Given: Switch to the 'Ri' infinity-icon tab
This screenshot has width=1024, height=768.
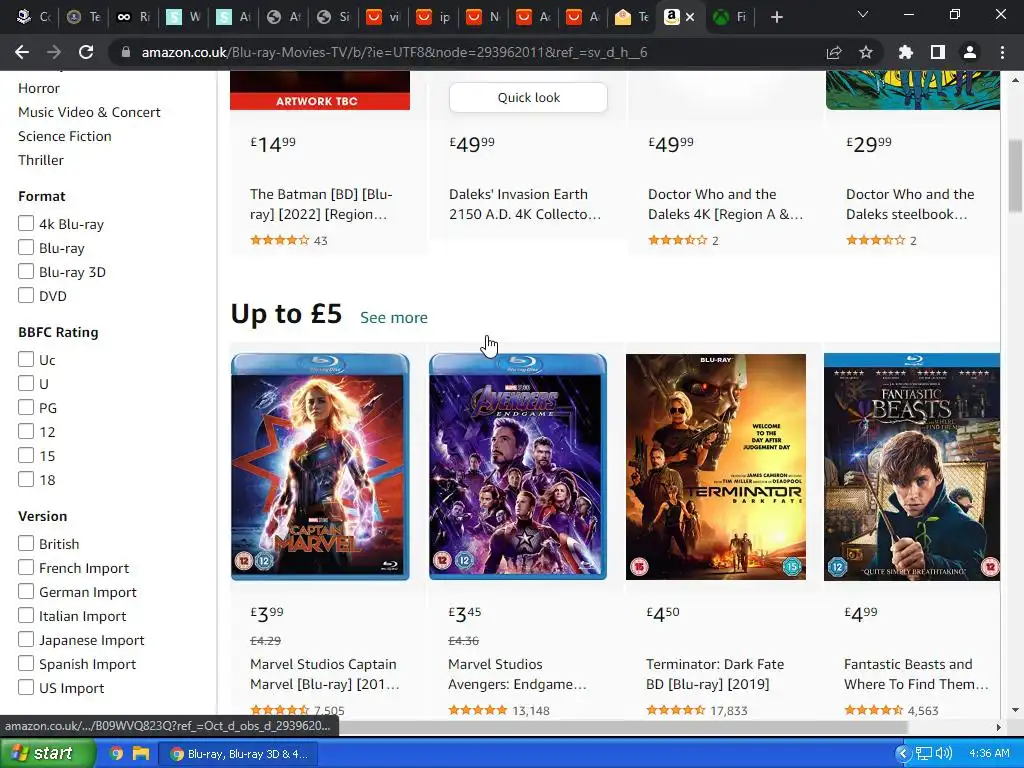Looking at the screenshot, I should [133, 17].
